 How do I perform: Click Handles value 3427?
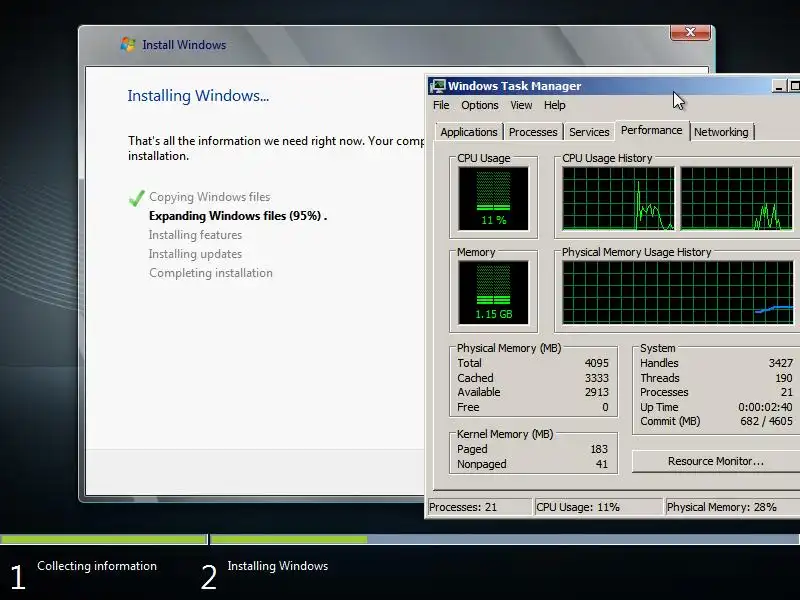coord(781,363)
